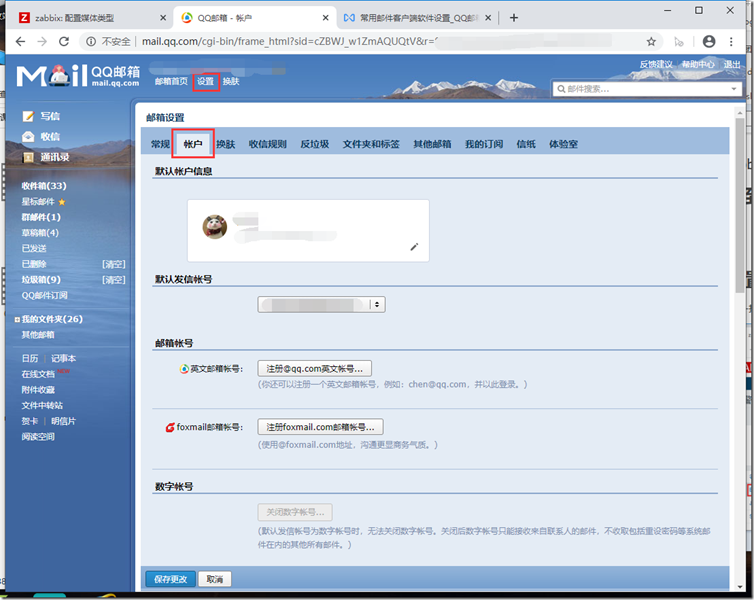Click the 邮箱首页 link in header
This screenshot has height=600, width=754.
[171, 82]
